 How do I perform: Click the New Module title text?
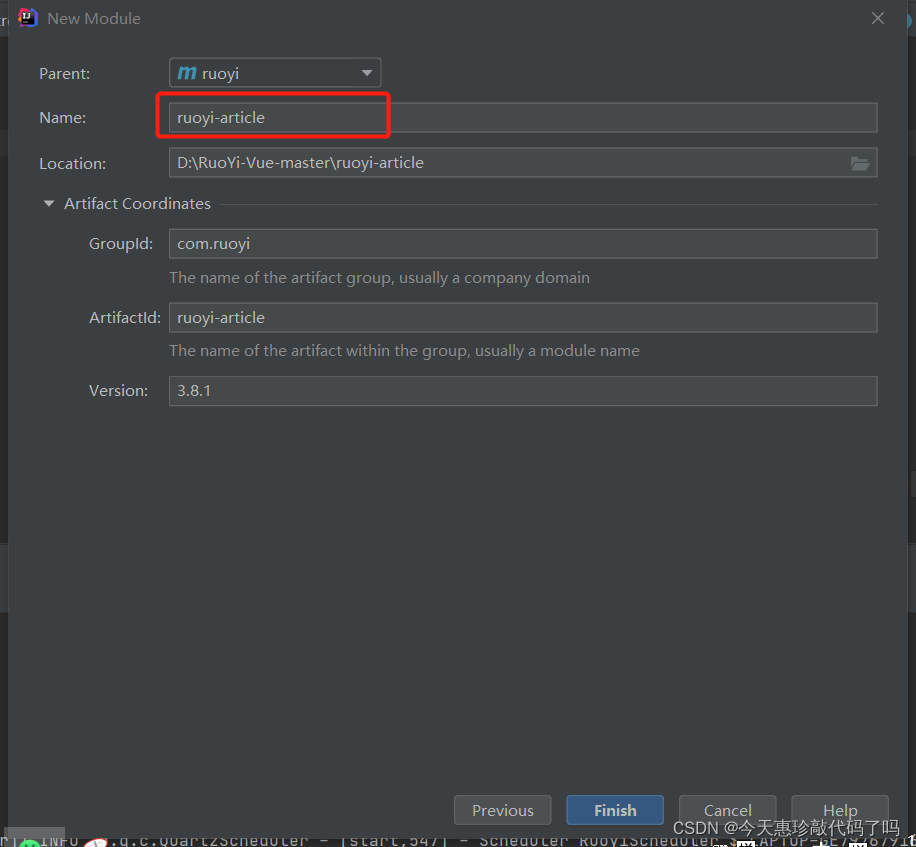click(93, 19)
